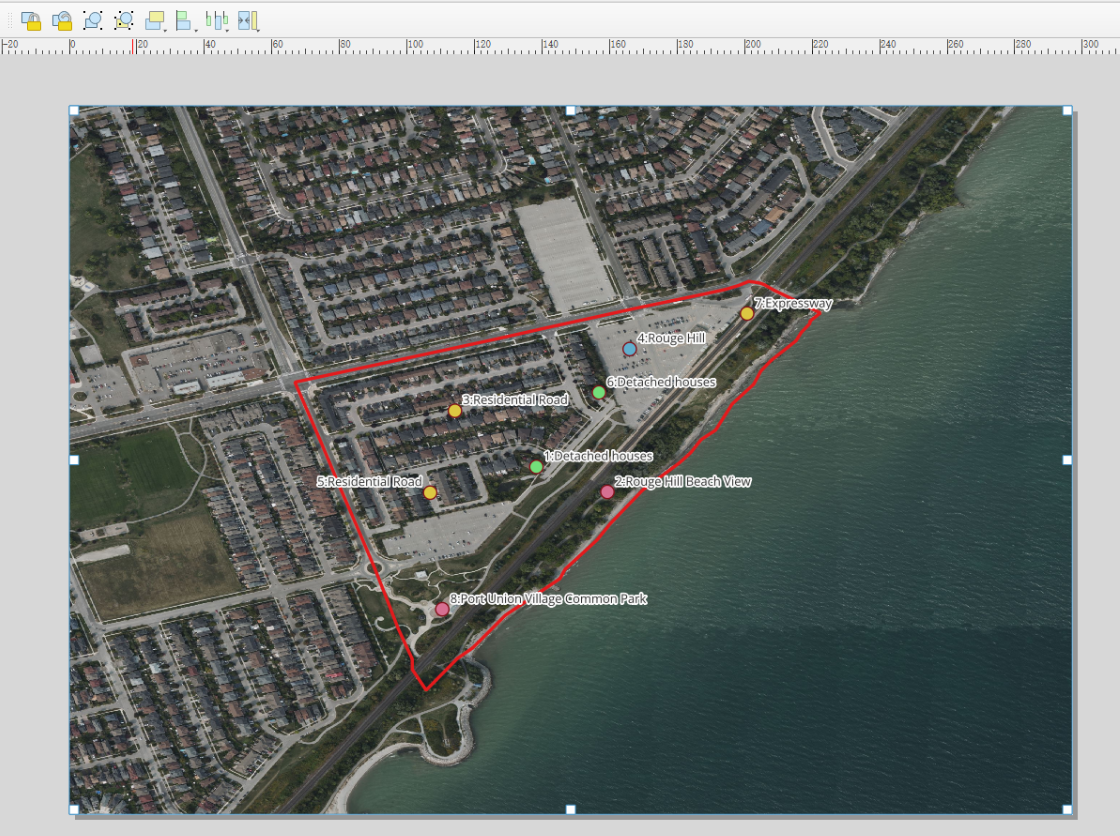
Task: Click the Unlock All Items icon
Action: pos(62,21)
